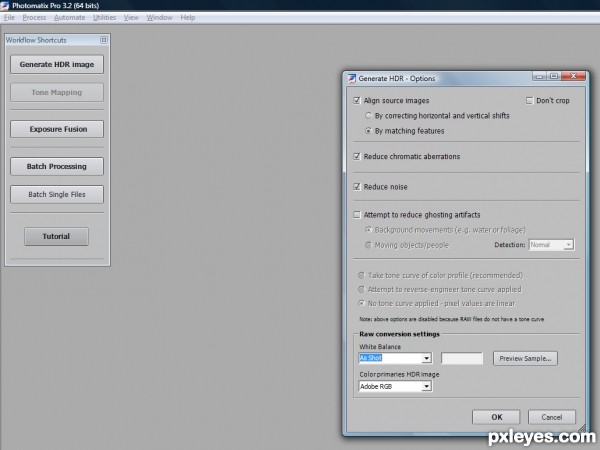Viewport: 600px width, 450px height.
Task: Click the Tone Mapping shortcut button
Action: 57,92
